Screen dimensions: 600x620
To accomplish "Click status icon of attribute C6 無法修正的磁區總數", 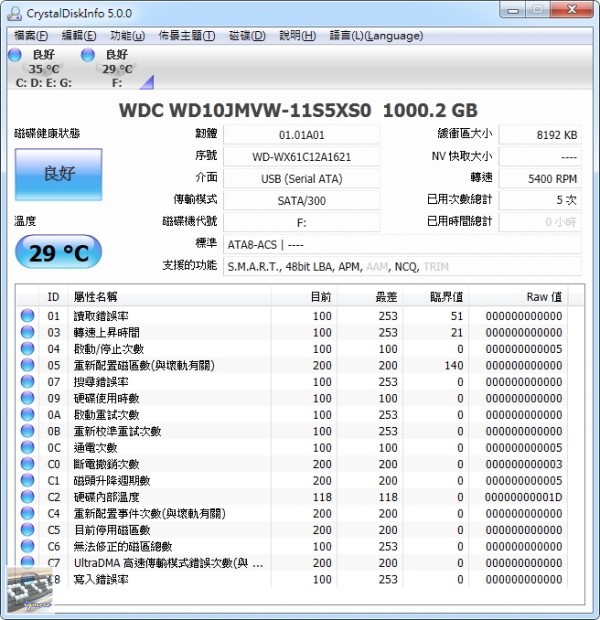I will (x=27, y=546).
